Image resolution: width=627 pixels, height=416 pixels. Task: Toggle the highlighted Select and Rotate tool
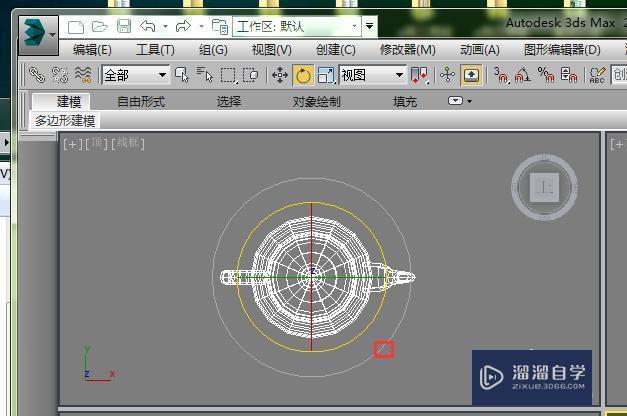pos(303,75)
